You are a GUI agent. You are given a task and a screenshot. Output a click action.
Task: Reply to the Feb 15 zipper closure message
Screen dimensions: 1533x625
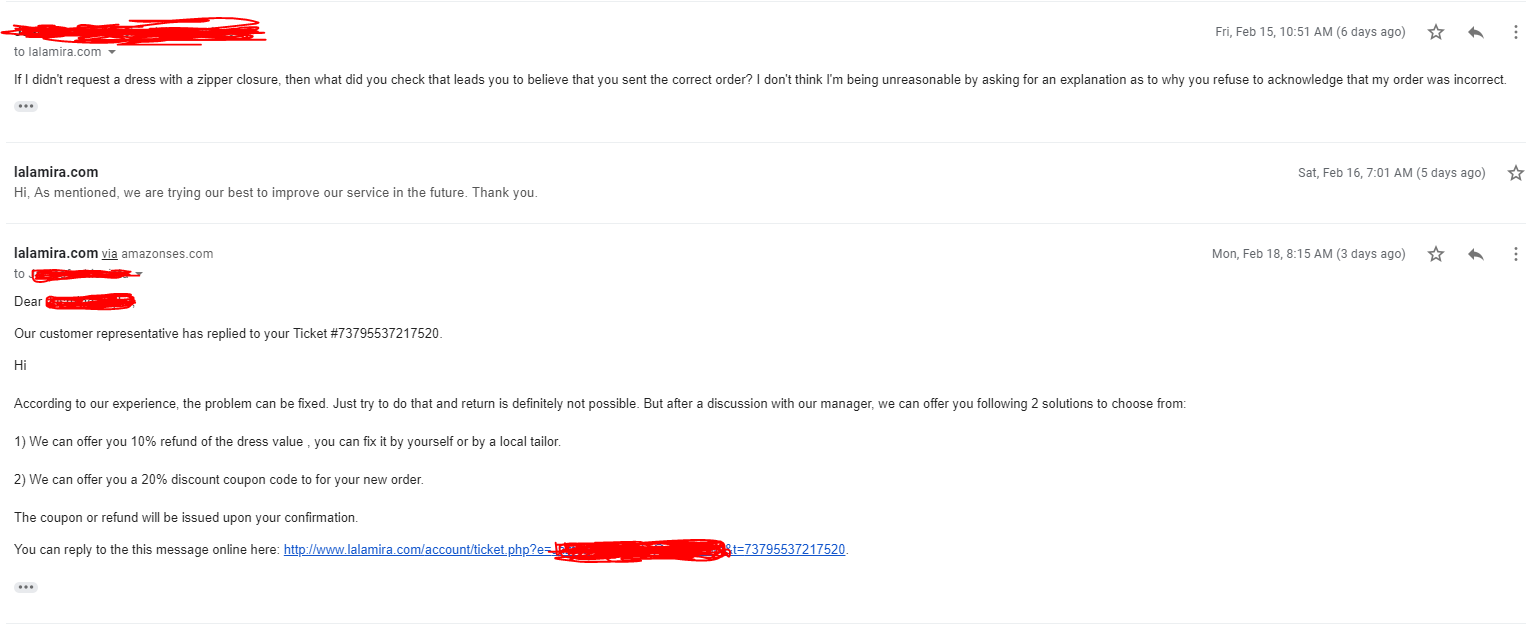[1476, 32]
